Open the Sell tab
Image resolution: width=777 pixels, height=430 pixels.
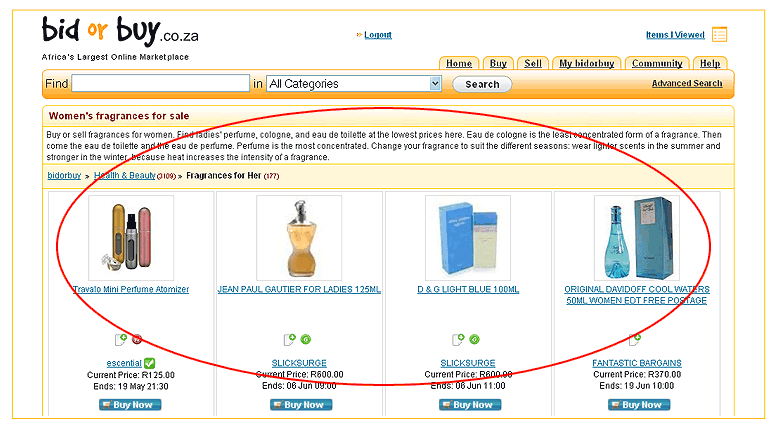tap(533, 63)
